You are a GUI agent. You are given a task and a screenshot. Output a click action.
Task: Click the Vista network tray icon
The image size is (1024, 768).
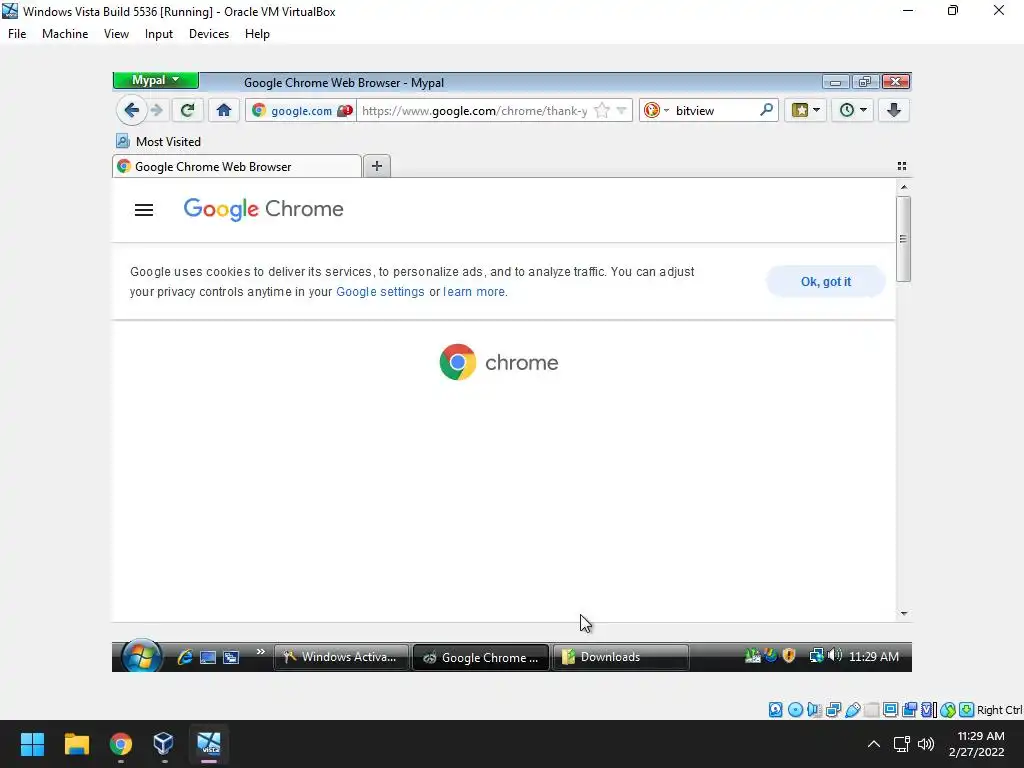point(816,656)
